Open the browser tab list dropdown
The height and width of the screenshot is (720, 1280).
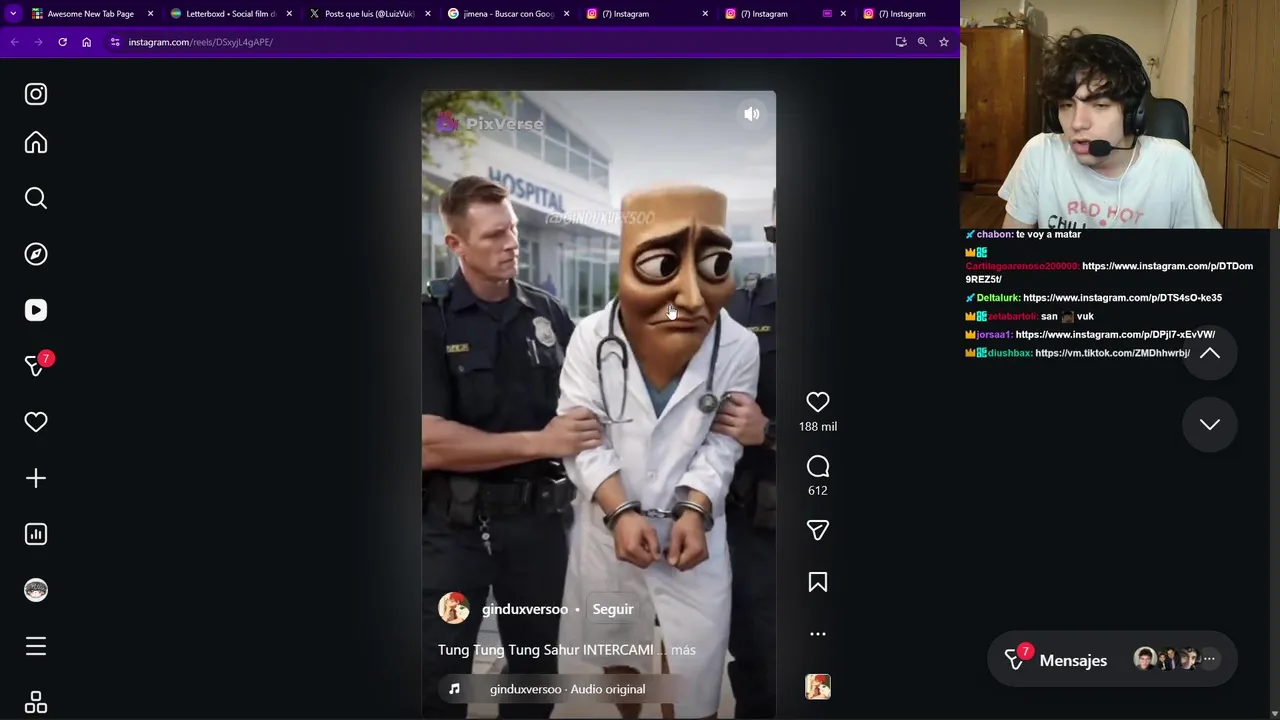[13, 14]
